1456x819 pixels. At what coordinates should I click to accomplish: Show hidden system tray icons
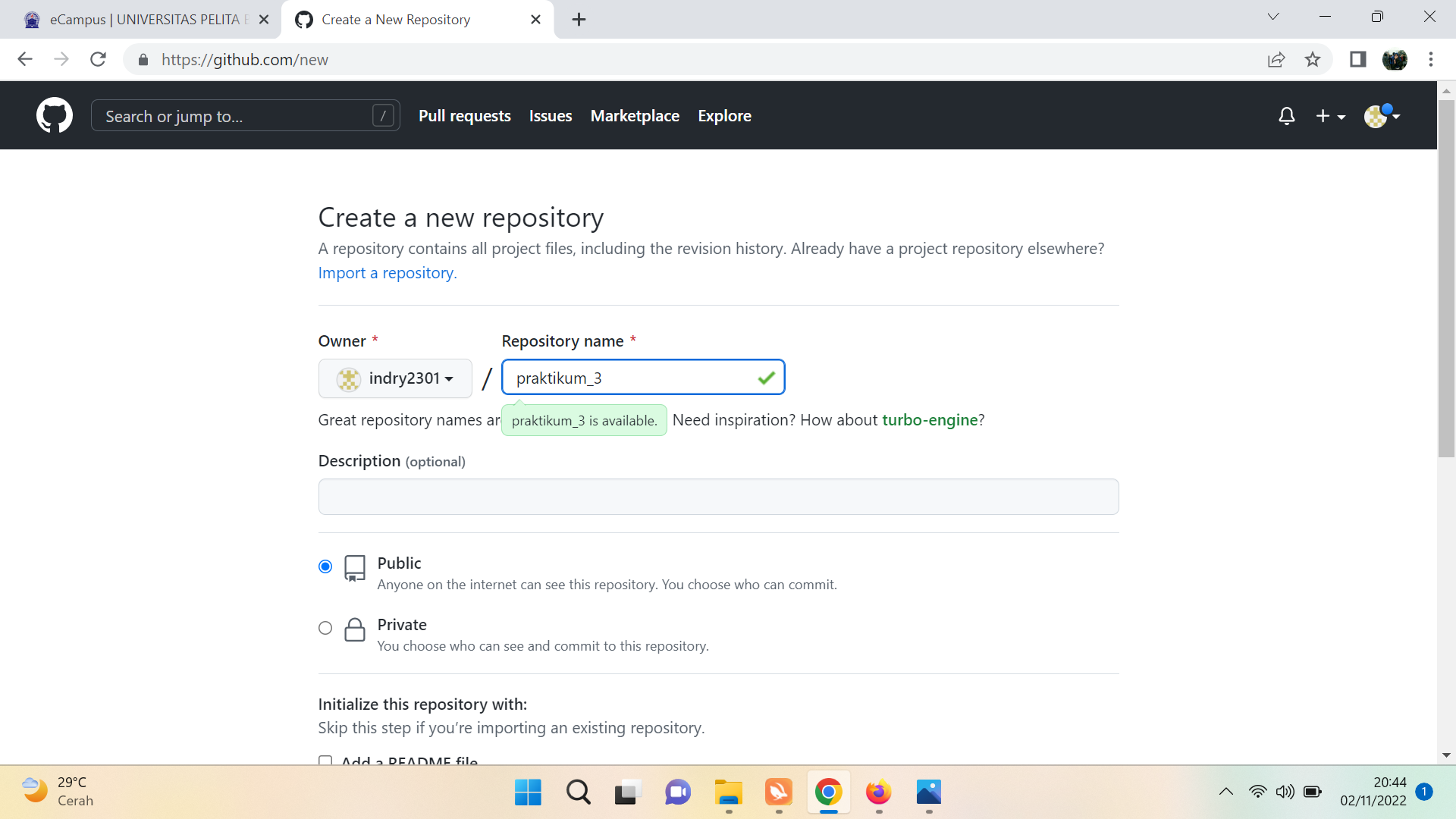(1225, 792)
